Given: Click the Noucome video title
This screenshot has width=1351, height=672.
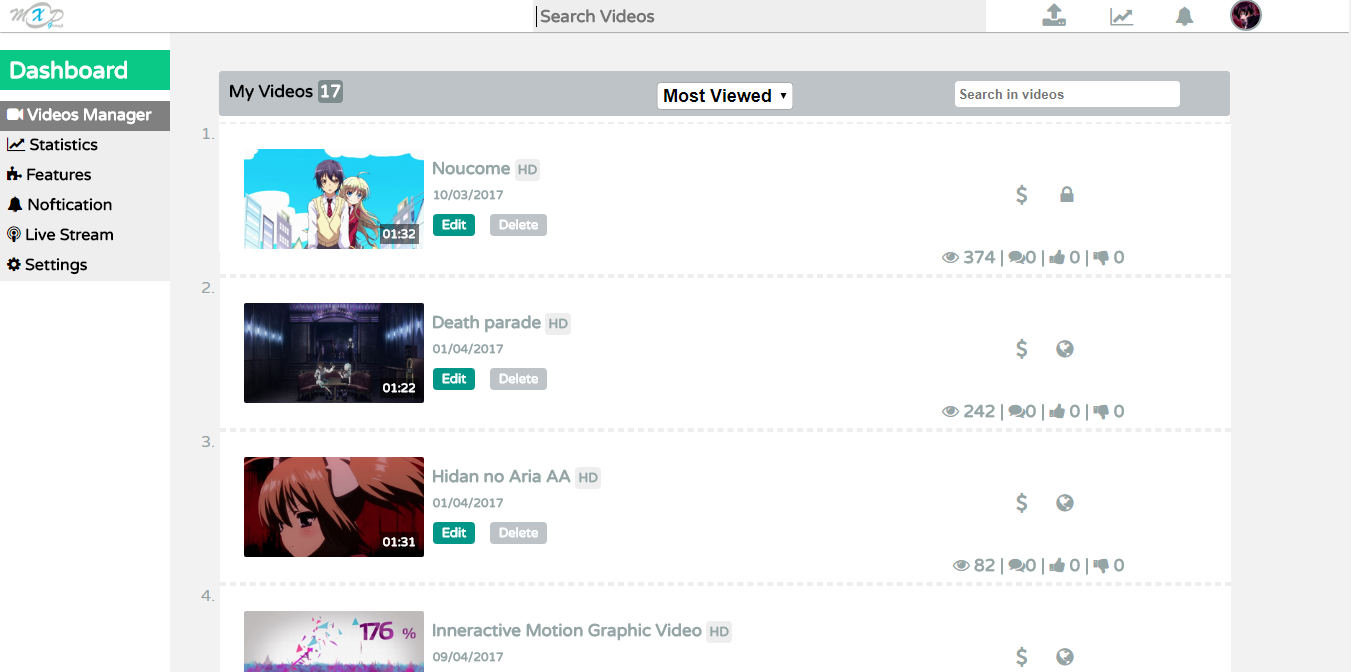Looking at the screenshot, I should tap(471, 169).
